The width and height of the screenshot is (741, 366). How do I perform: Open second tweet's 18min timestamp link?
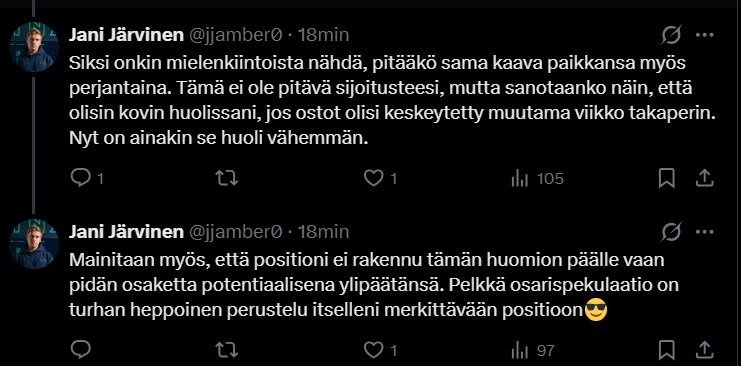[324, 232]
